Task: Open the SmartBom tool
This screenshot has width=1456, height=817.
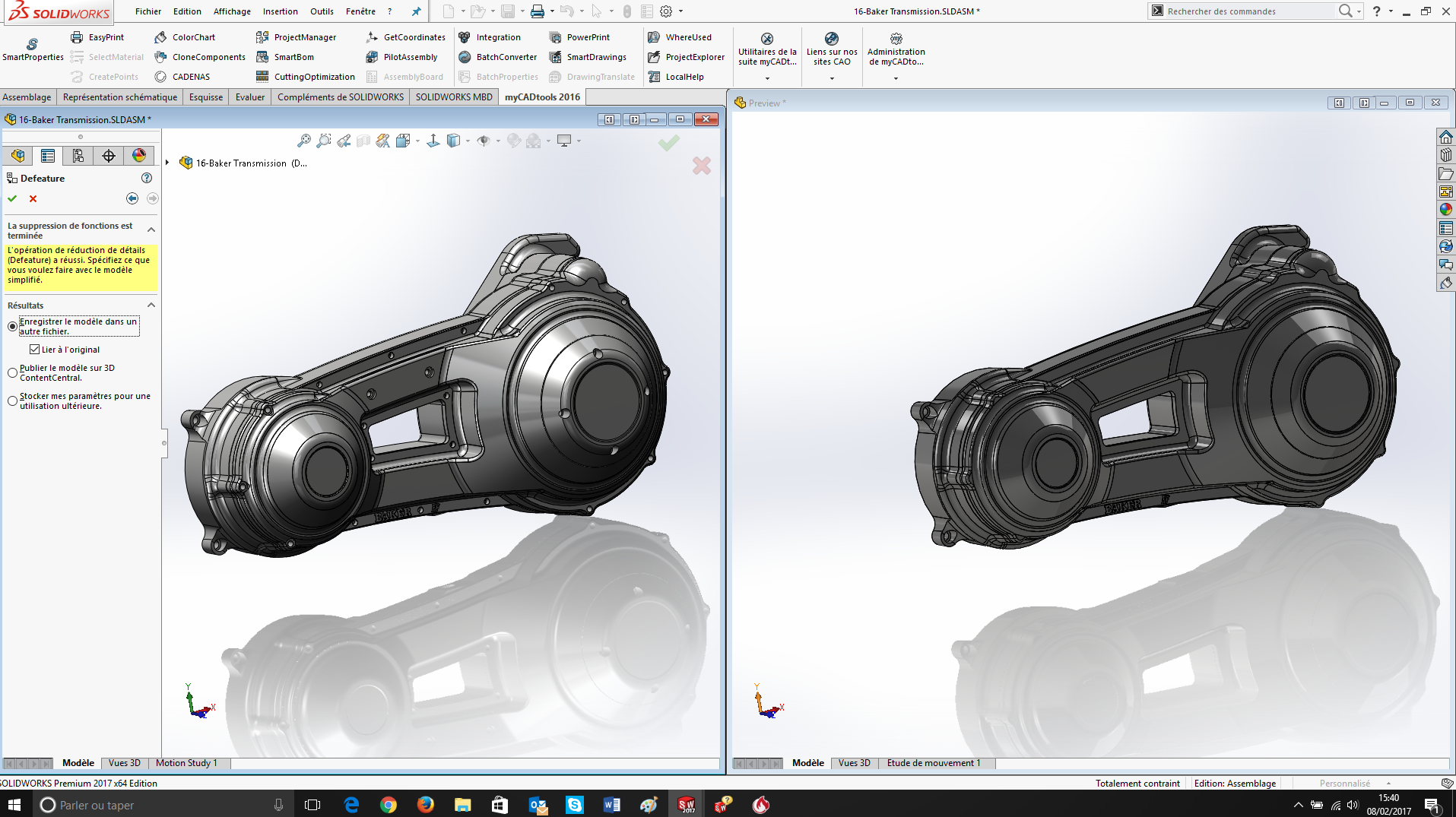Action: [285, 57]
